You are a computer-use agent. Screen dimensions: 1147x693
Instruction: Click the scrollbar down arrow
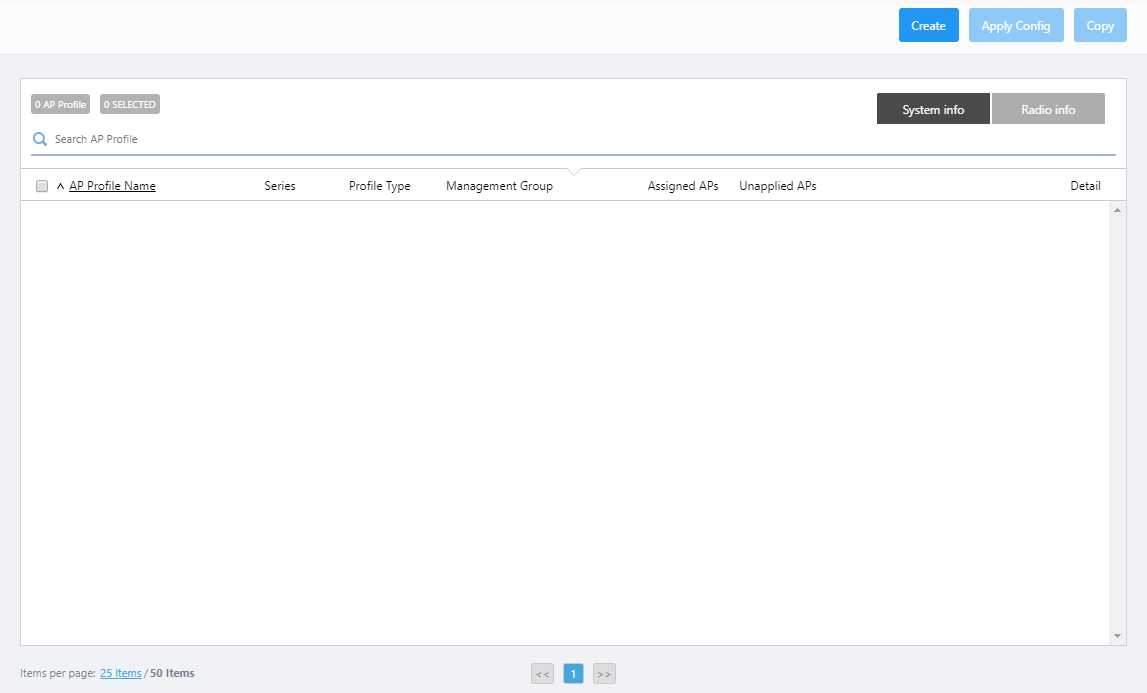pyautogui.click(x=1117, y=636)
